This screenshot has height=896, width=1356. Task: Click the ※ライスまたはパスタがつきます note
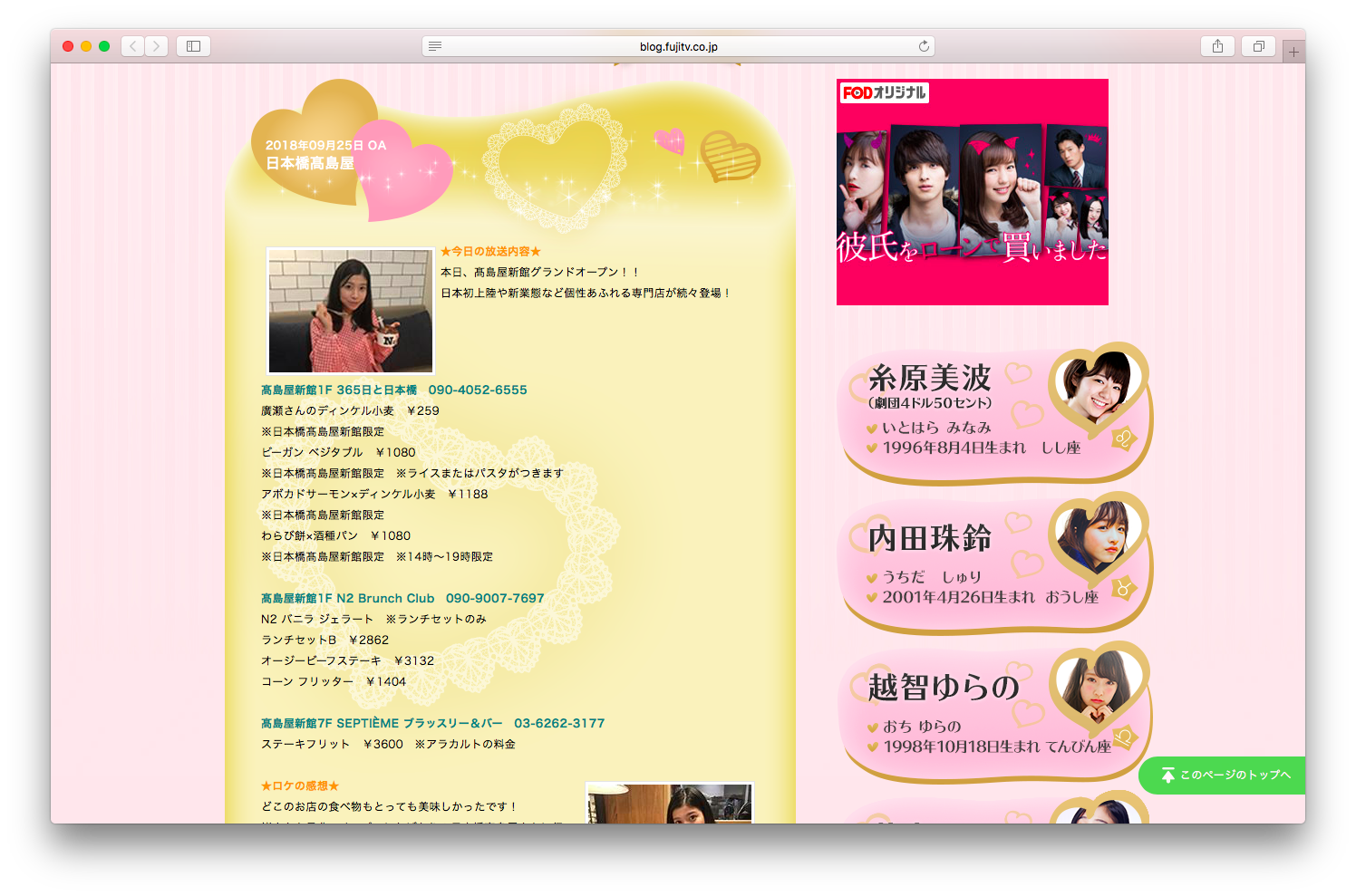click(x=479, y=473)
